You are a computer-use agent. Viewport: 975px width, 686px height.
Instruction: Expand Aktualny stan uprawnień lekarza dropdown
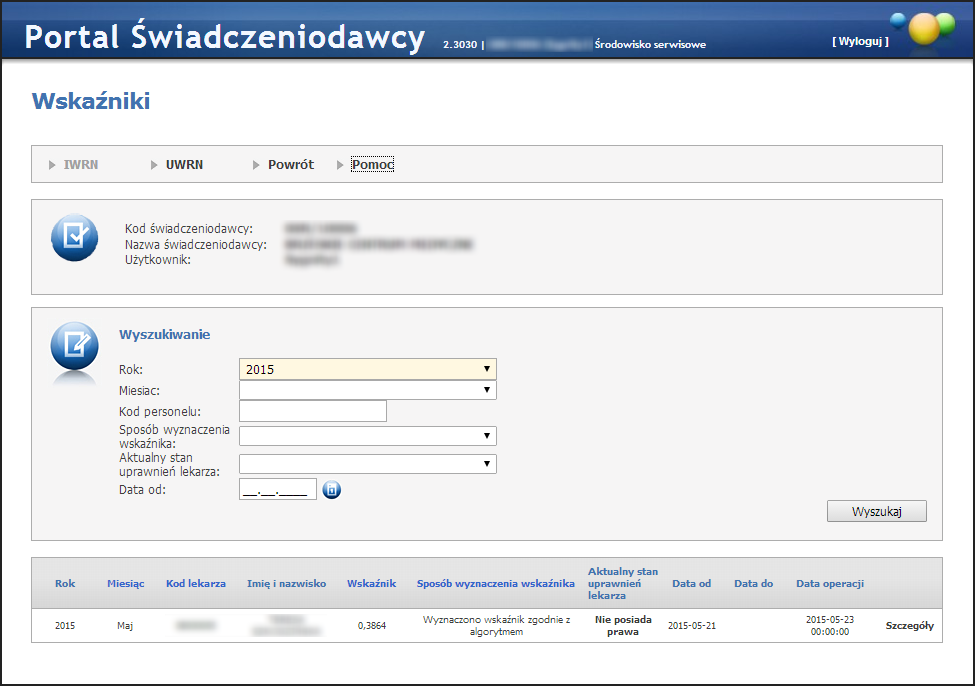[367, 463]
